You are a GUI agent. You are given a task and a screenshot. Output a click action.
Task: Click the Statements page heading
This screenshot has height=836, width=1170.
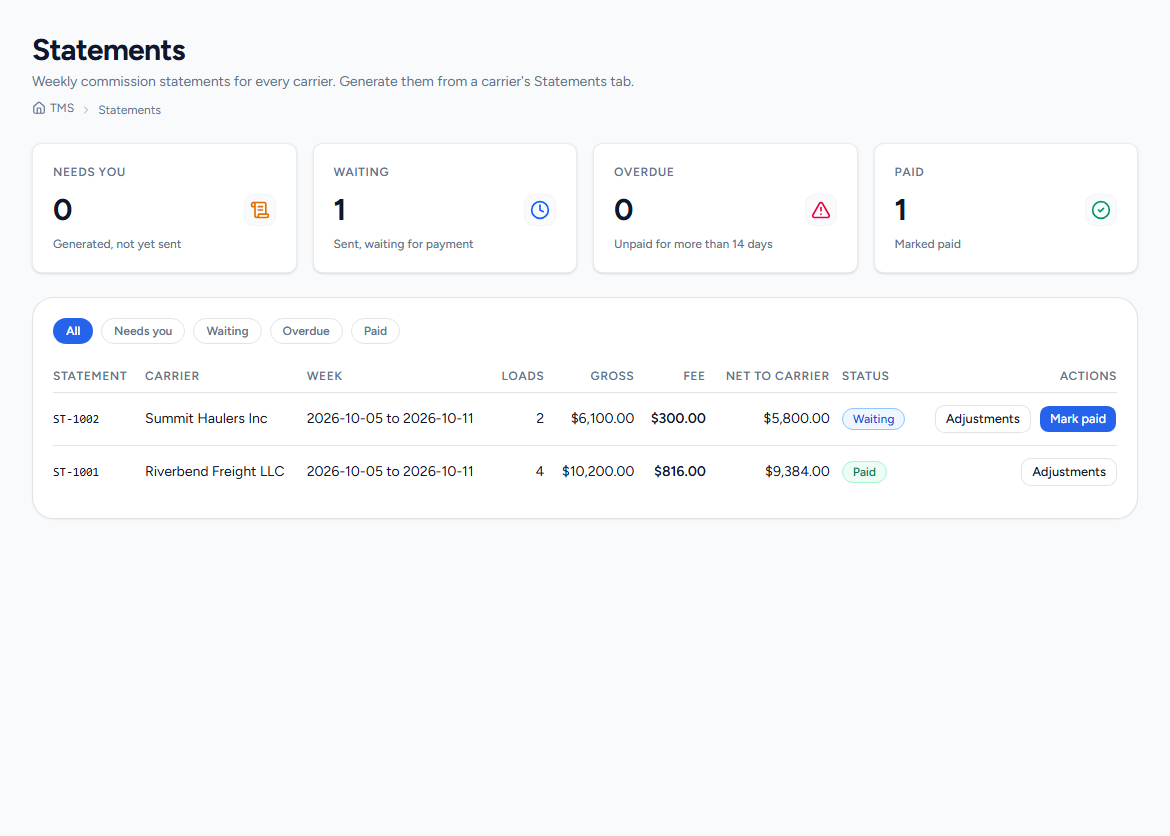109,50
